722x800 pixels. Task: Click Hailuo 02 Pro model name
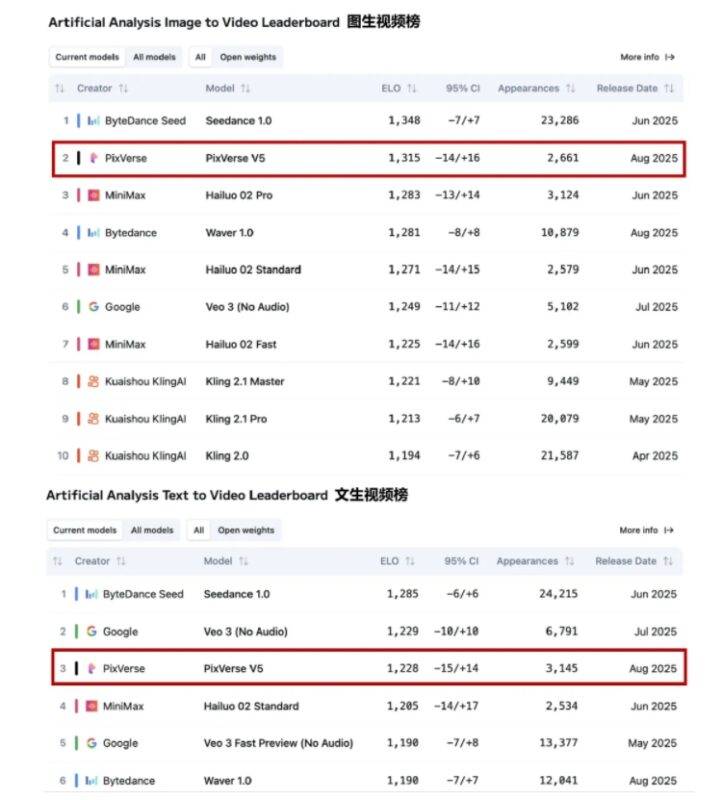point(239,195)
